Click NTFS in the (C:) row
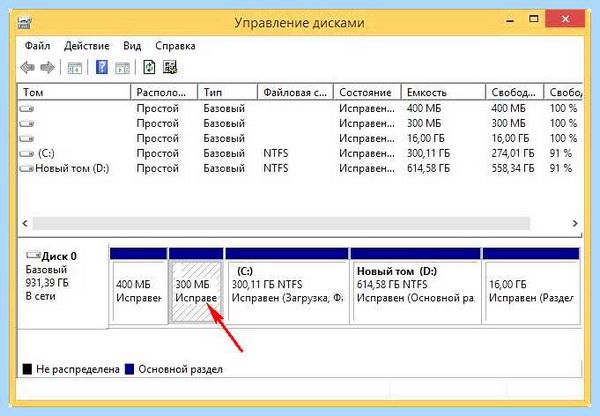The image size is (600, 416). 276,153
